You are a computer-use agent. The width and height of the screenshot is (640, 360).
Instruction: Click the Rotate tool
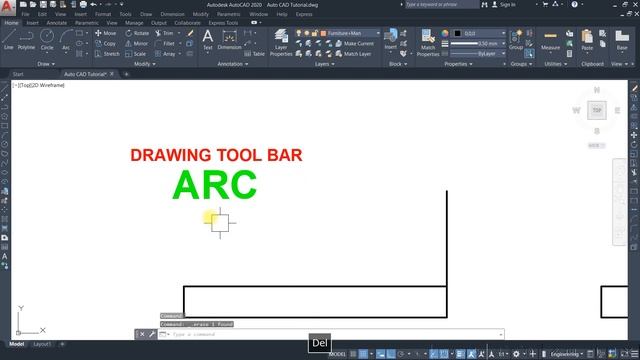pos(137,33)
